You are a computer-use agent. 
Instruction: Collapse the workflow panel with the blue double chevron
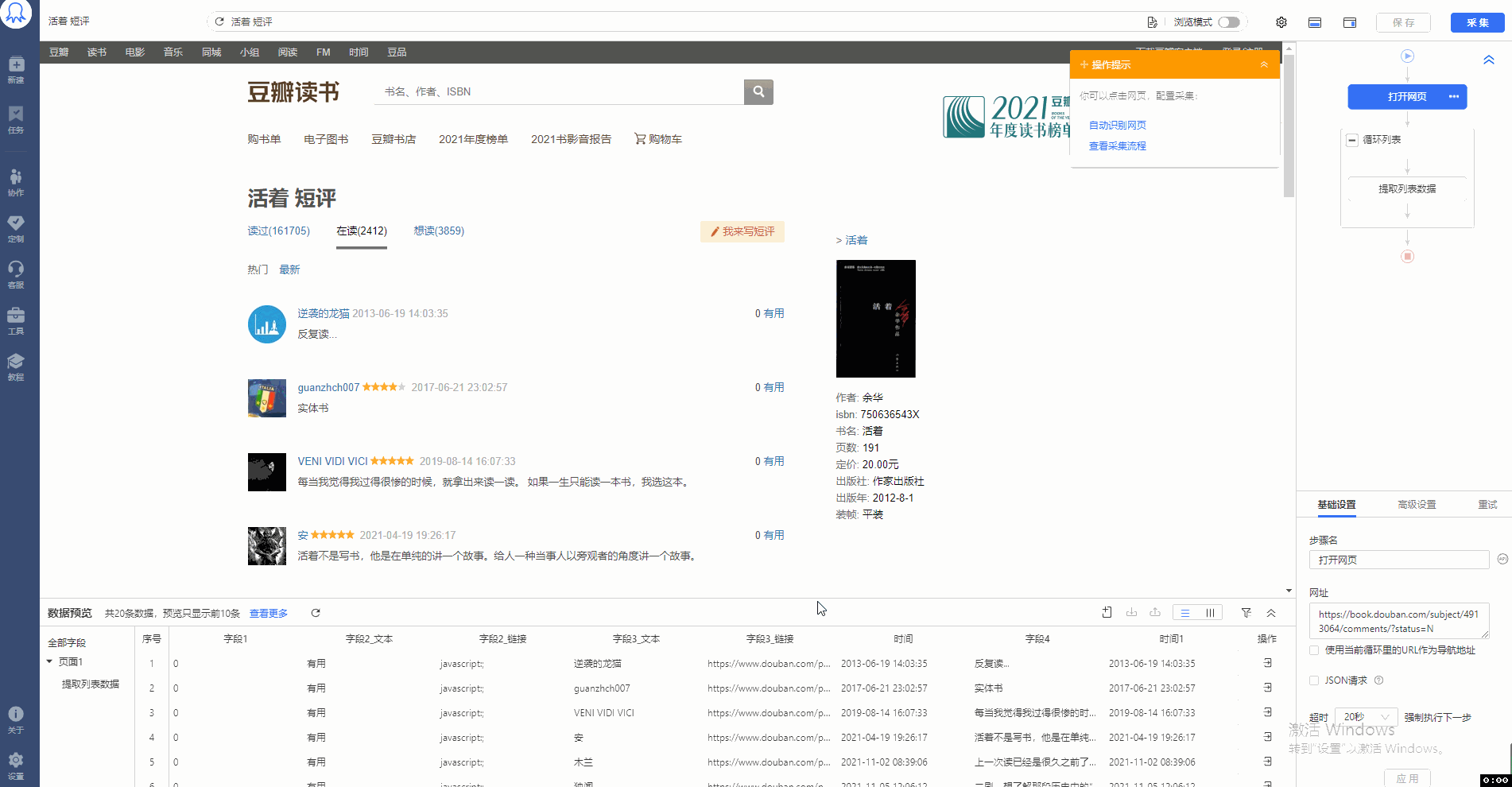pyautogui.click(x=1489, y=60)
